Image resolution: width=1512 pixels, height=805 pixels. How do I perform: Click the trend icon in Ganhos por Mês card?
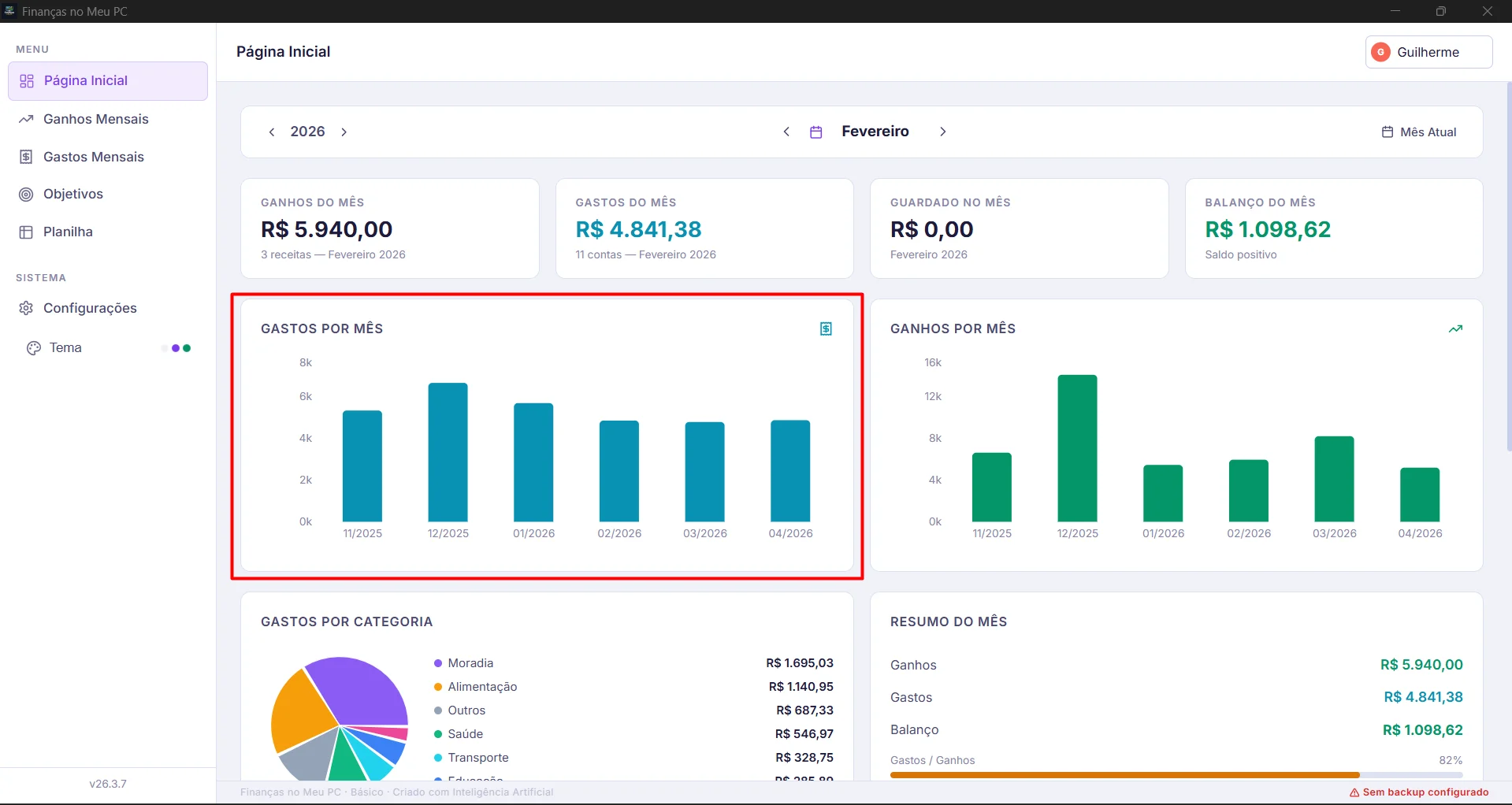pyautogui.click(x=1455, y=328)
